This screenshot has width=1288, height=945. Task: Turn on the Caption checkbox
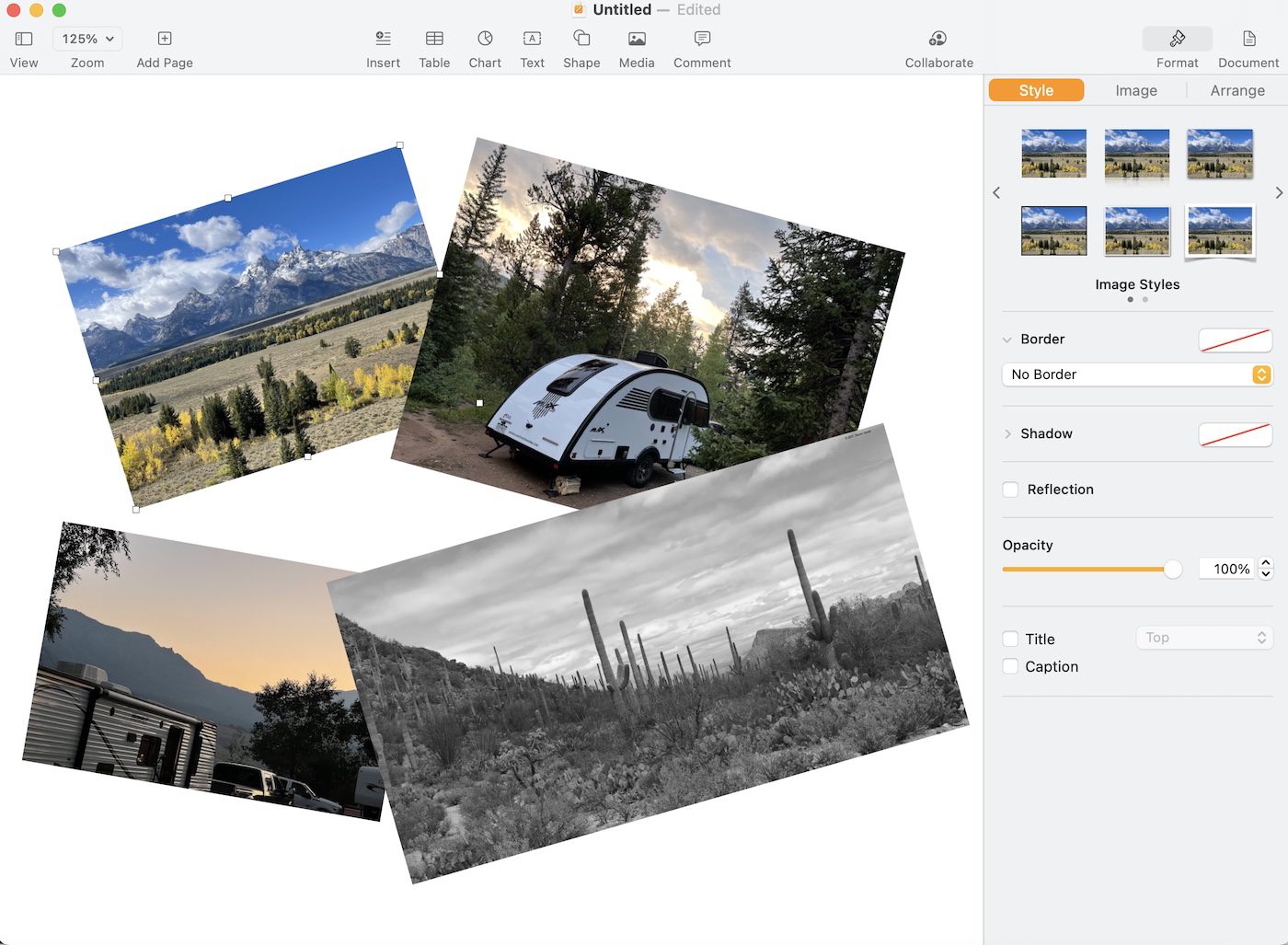coord(1011,666)
